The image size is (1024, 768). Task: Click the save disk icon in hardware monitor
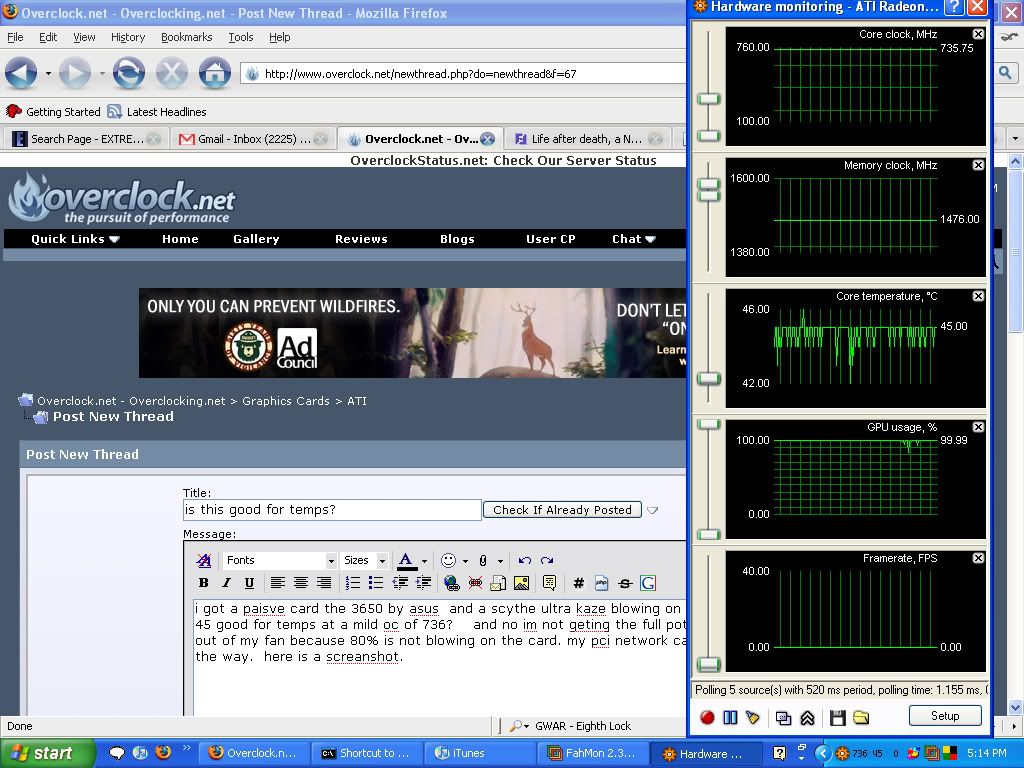coord(838,717)
